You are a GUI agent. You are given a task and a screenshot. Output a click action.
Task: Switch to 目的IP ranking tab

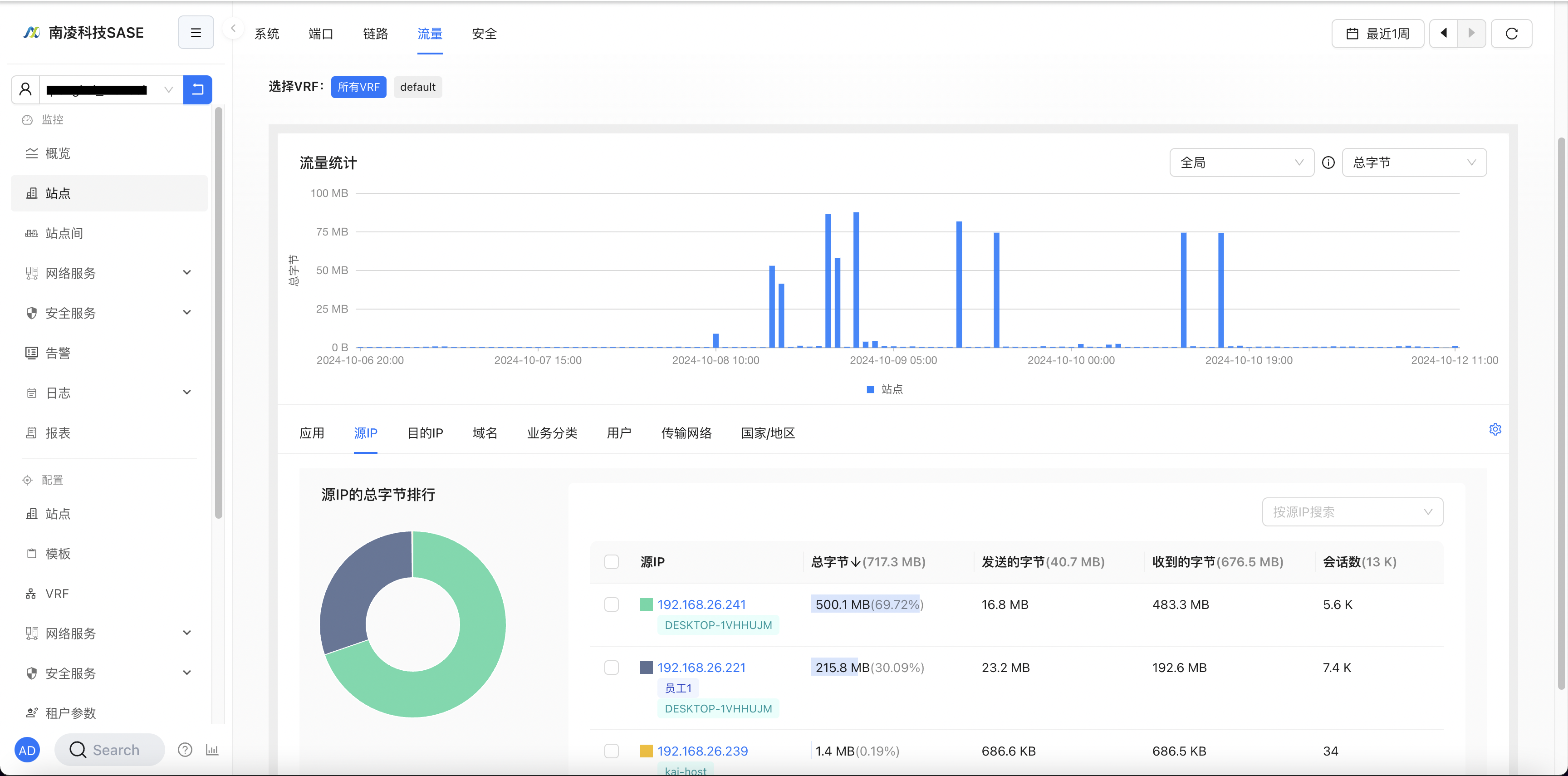pyautogui.click(x=425, y=433)
